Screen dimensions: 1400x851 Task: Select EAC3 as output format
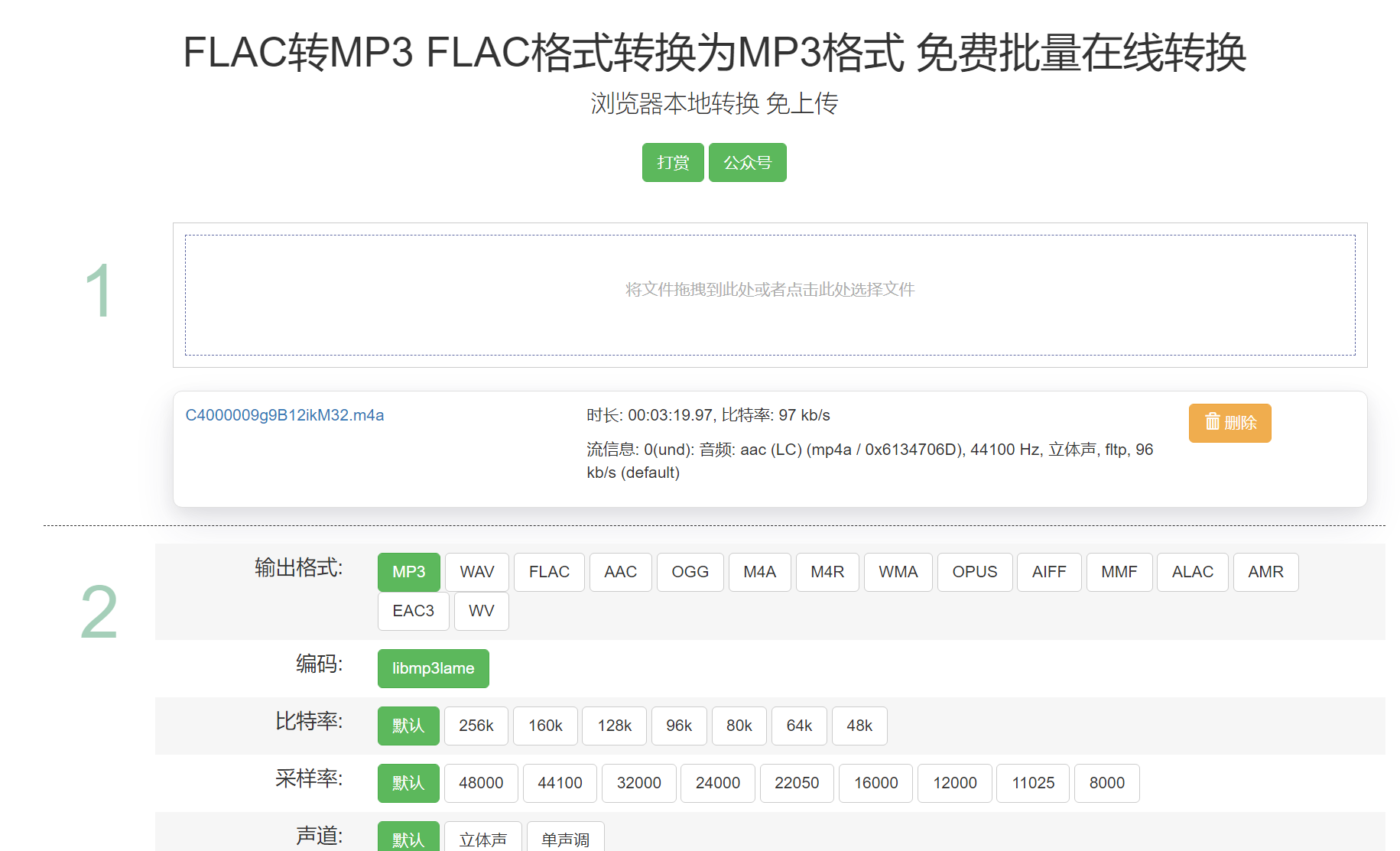pos(412,610)
